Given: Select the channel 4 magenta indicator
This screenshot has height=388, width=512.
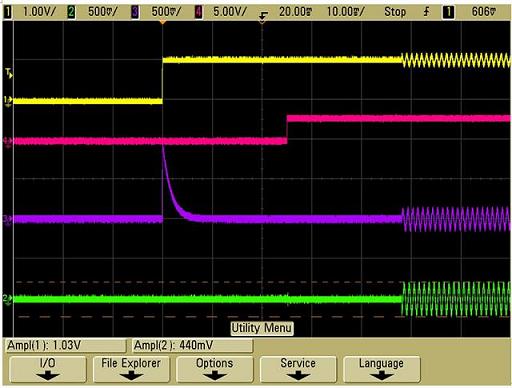Looking at the screenshot, I should point(198,12).
